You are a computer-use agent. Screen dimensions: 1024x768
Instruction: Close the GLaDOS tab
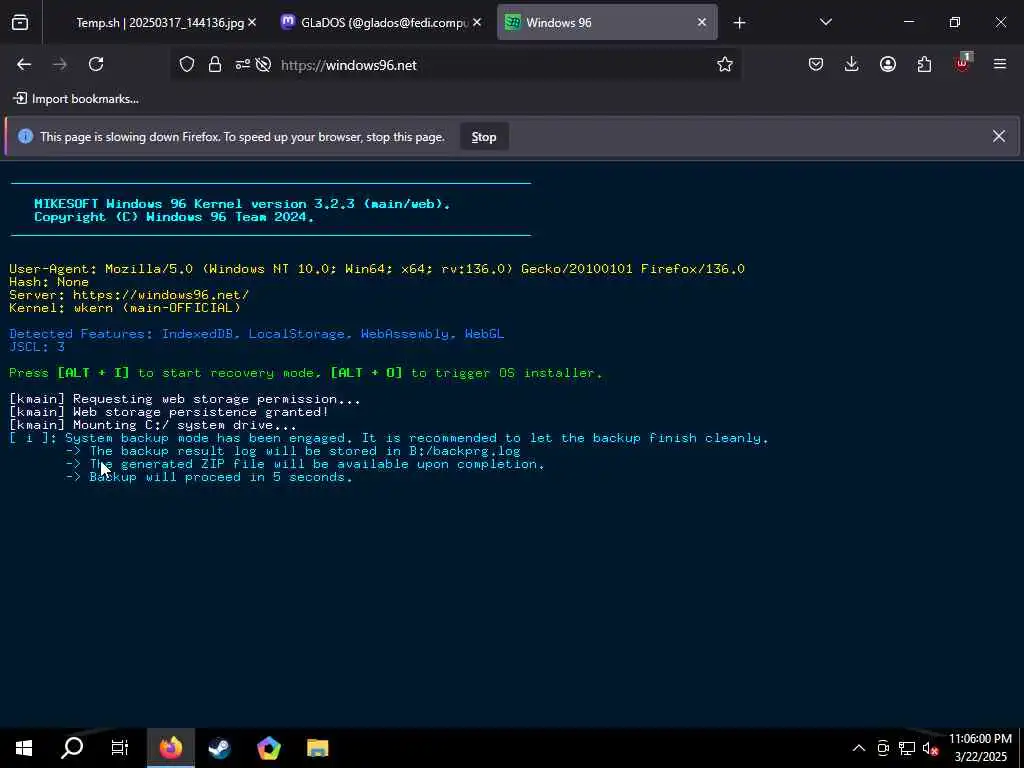pyautogui.click(x=477, y=22)
